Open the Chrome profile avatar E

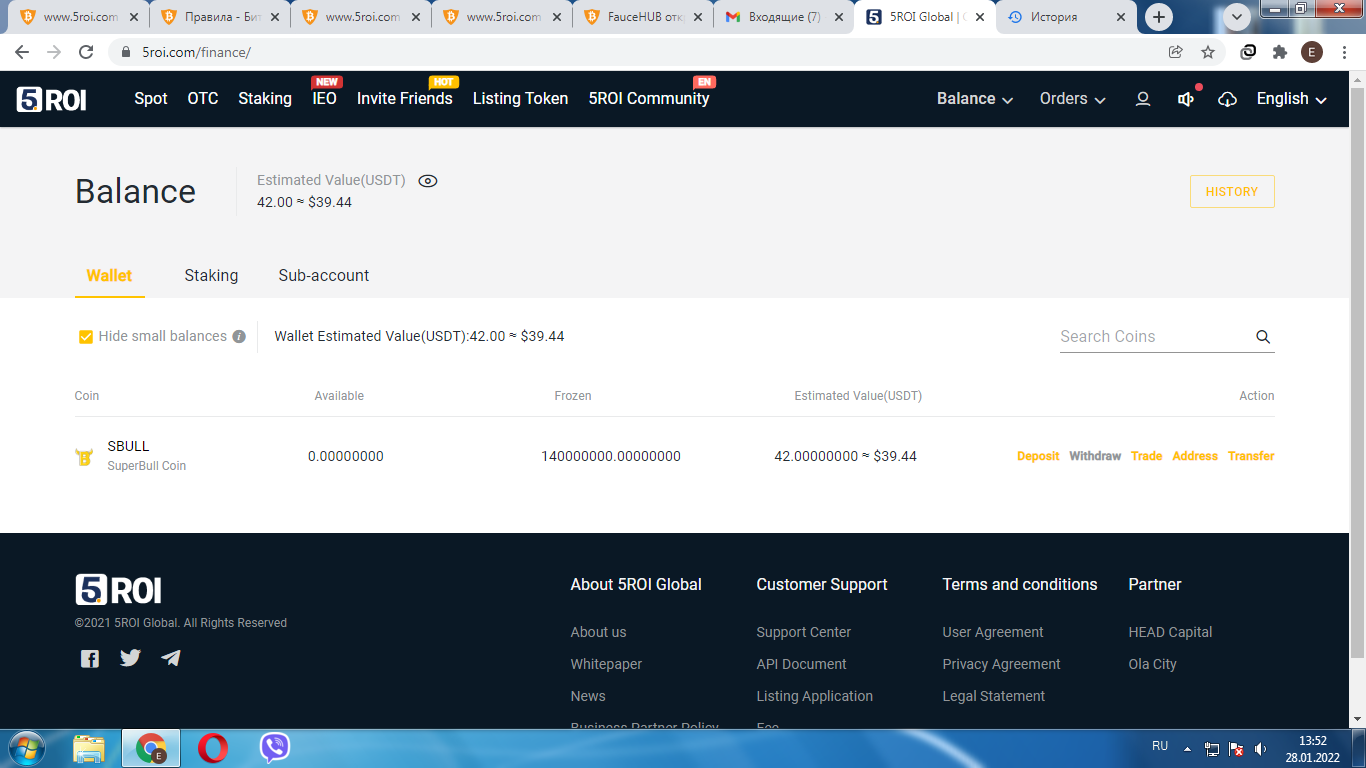1312,52
